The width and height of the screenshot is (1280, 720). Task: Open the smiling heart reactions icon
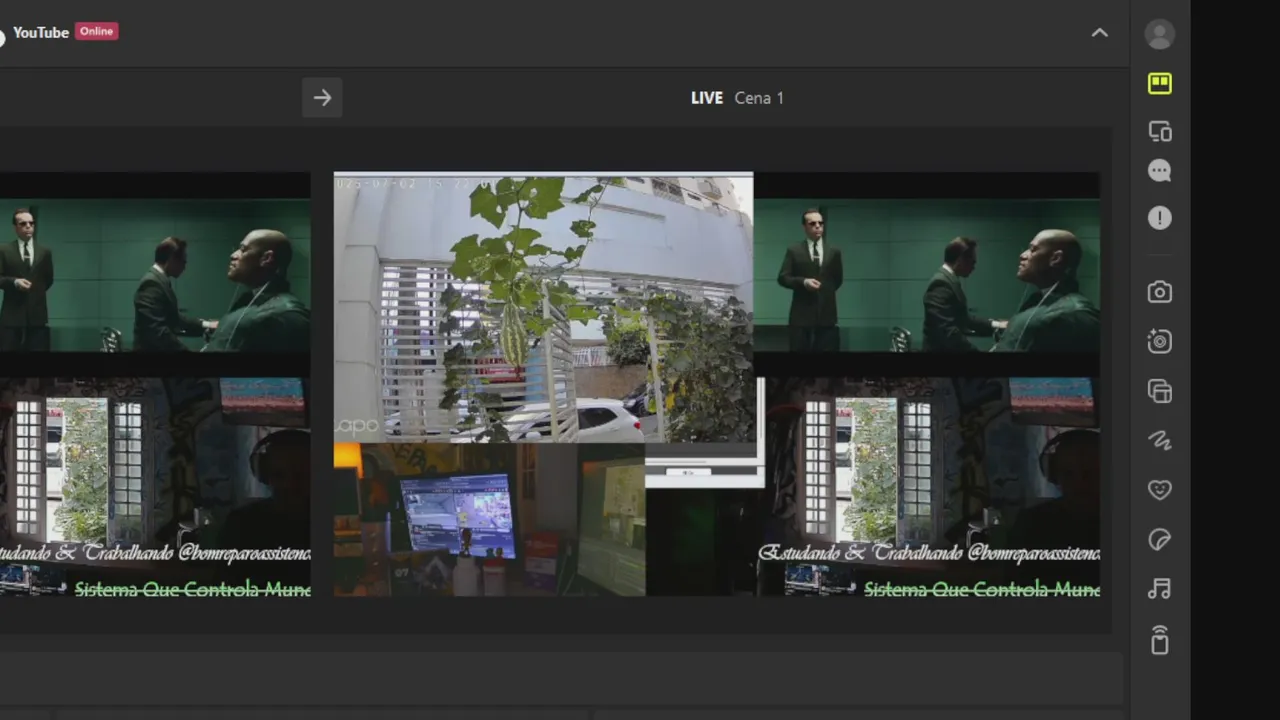[x=1160, y=490]
